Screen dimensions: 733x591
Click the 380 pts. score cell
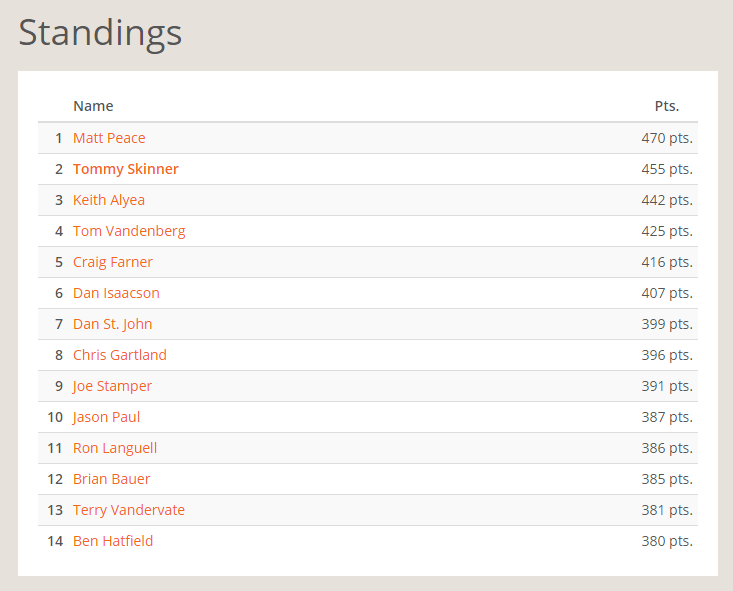(667, 541)
